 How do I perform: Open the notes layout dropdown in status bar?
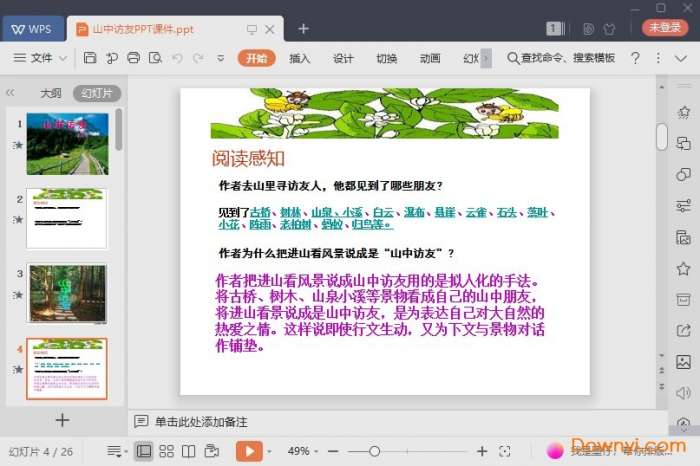click(x=117, y=451)
